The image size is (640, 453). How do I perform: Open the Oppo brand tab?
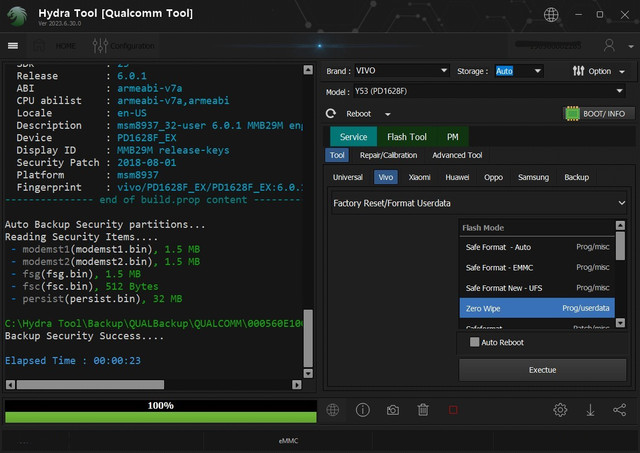[x=493, y=177]
